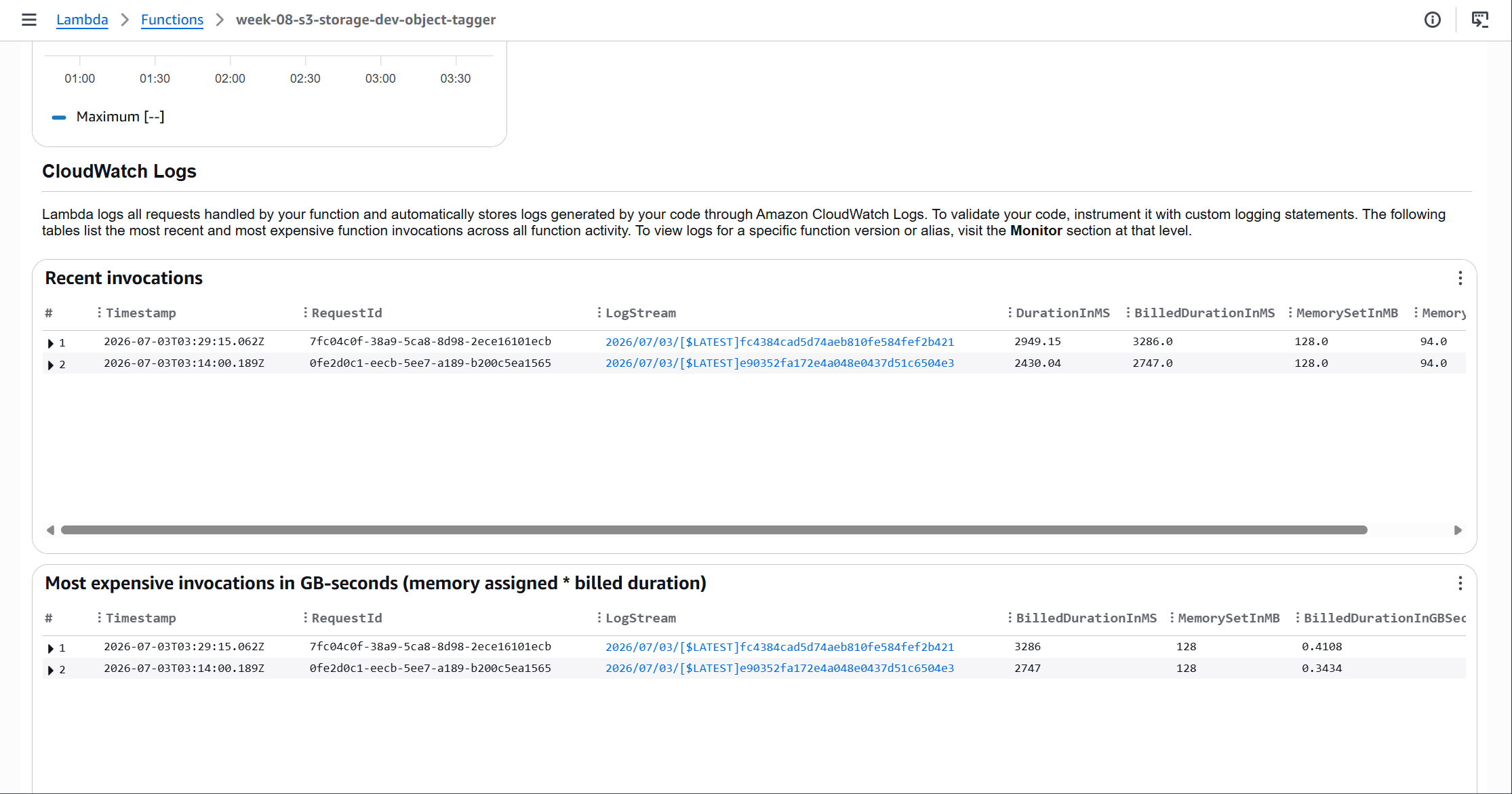Select request ID 7fc04c0f in Recent invocations
The height and width of the screenshot is (794, 1512).
[x=431, y=342]
